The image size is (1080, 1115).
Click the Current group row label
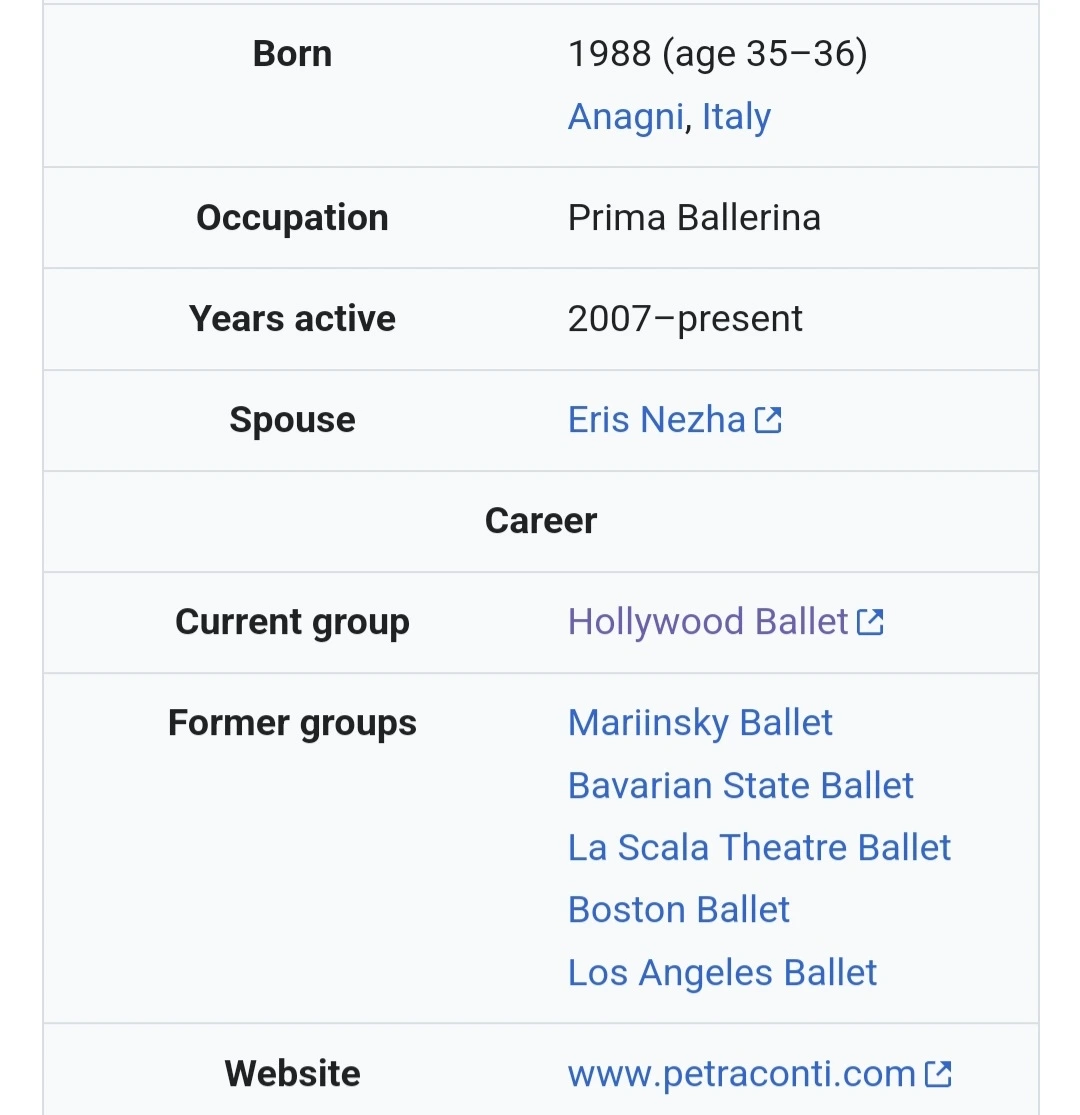[x=292, y=622]
